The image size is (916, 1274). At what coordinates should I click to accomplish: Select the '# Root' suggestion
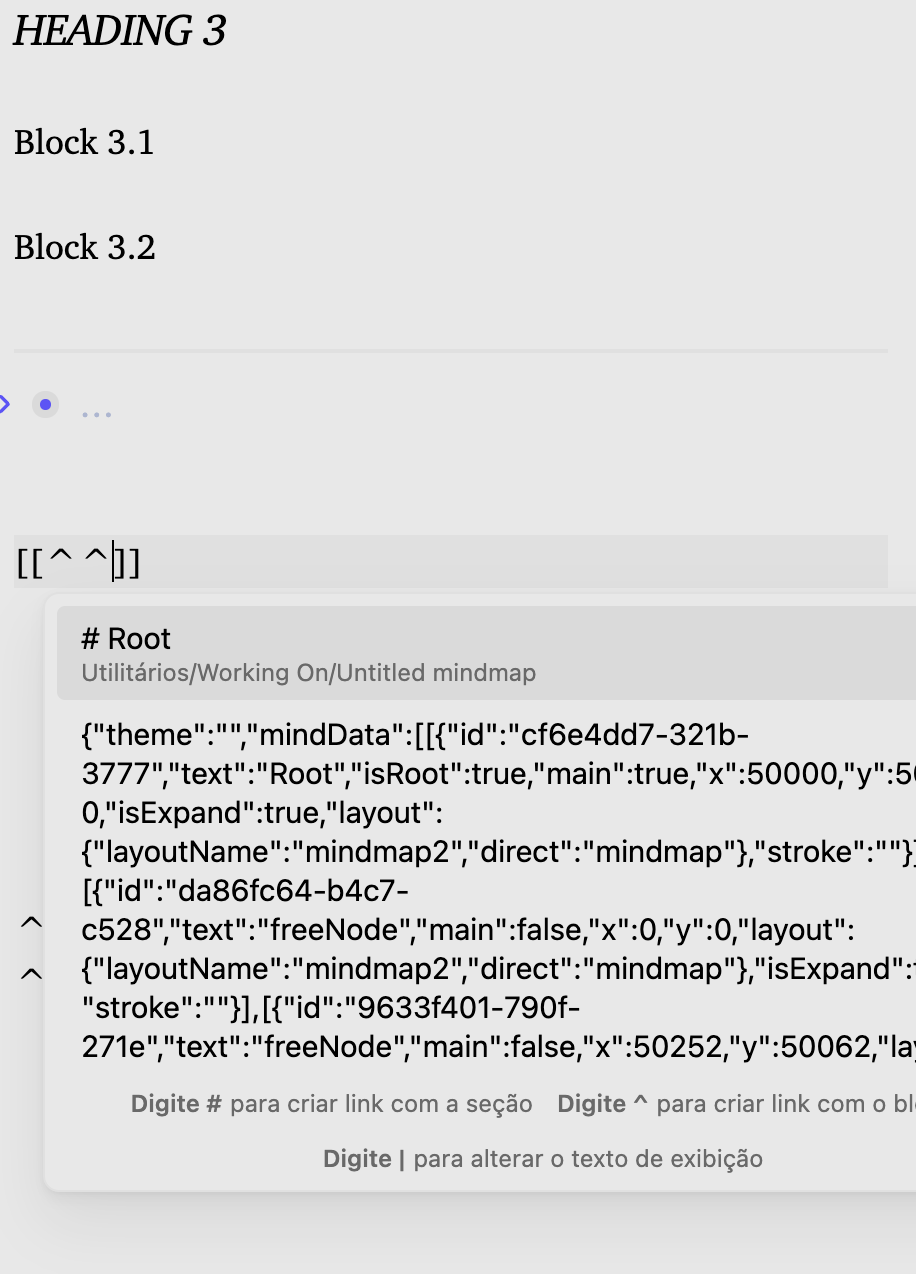[126, 639]
